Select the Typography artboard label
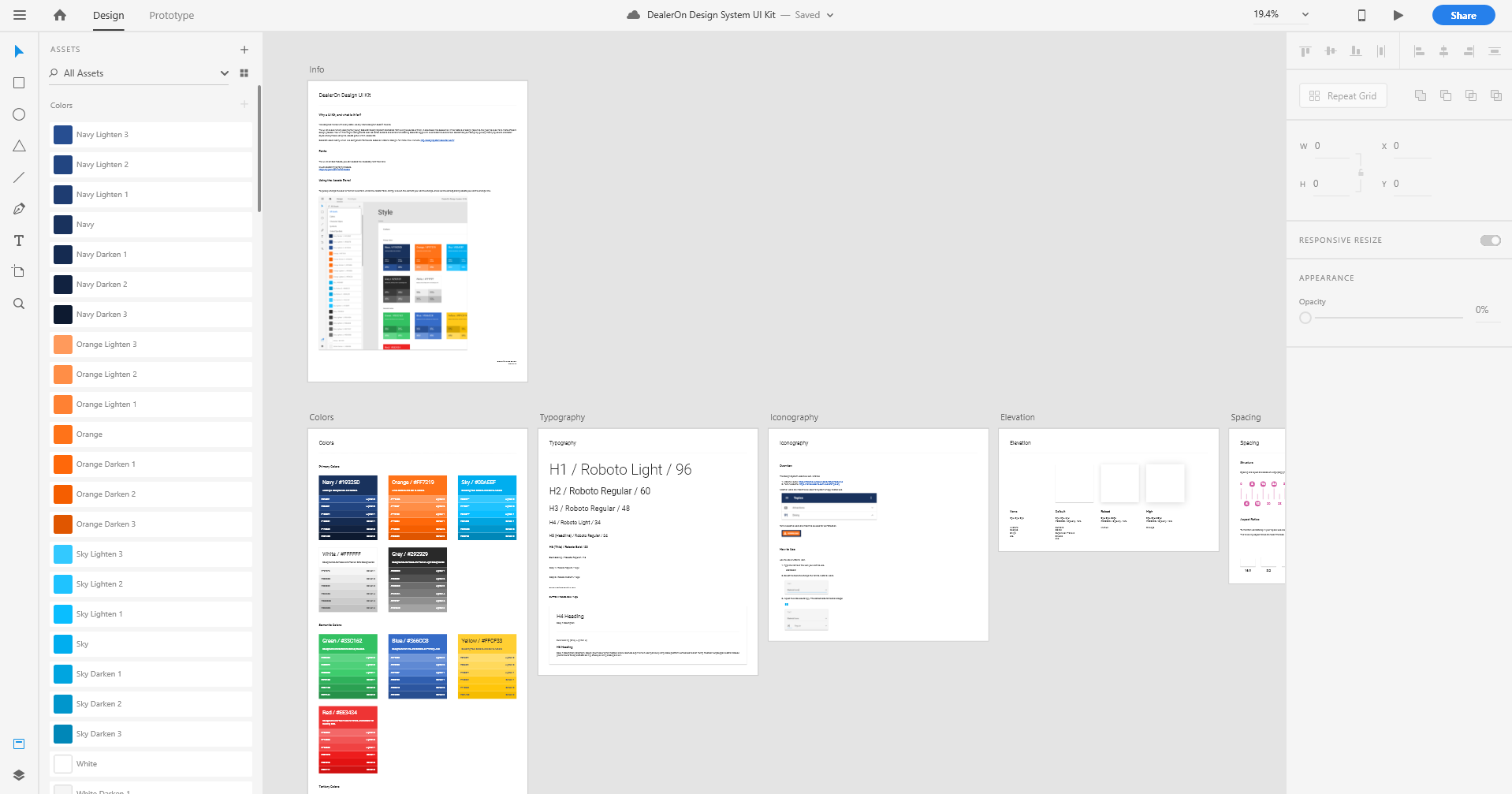 coord(562,417)
